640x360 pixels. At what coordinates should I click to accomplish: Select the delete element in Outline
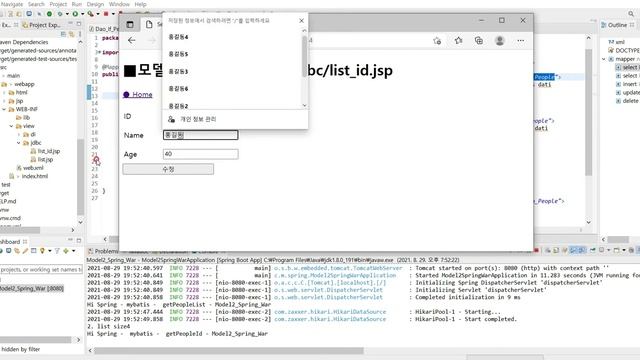[627, 101]
